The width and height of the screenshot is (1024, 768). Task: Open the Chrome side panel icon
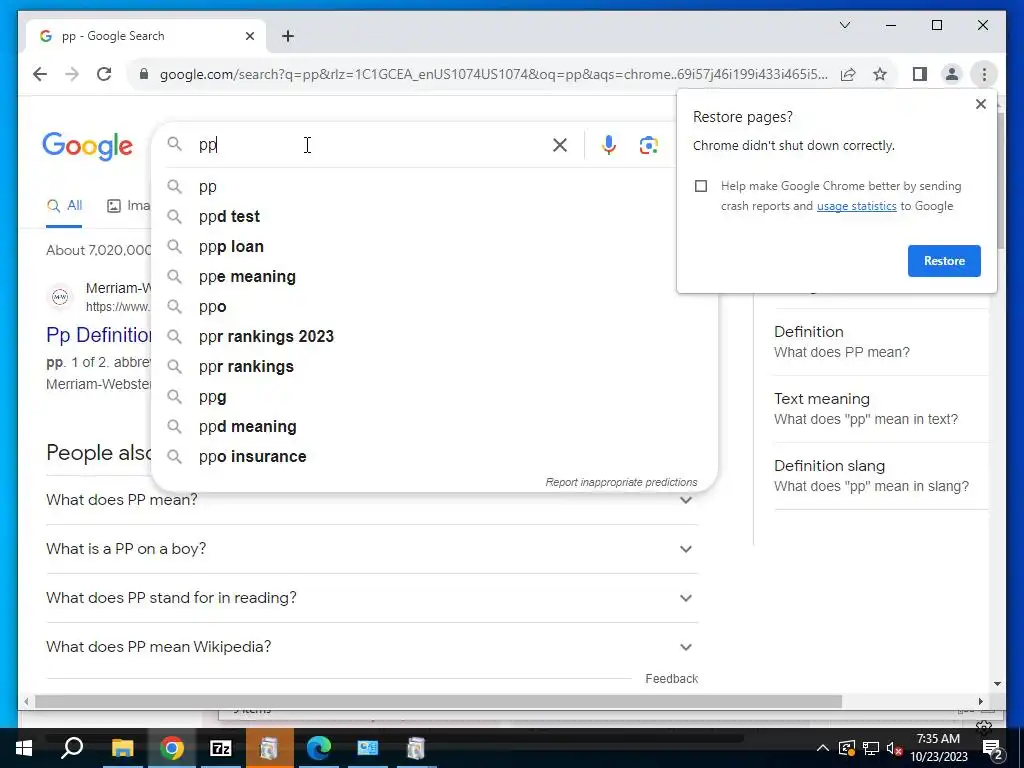tap(920, 74)
